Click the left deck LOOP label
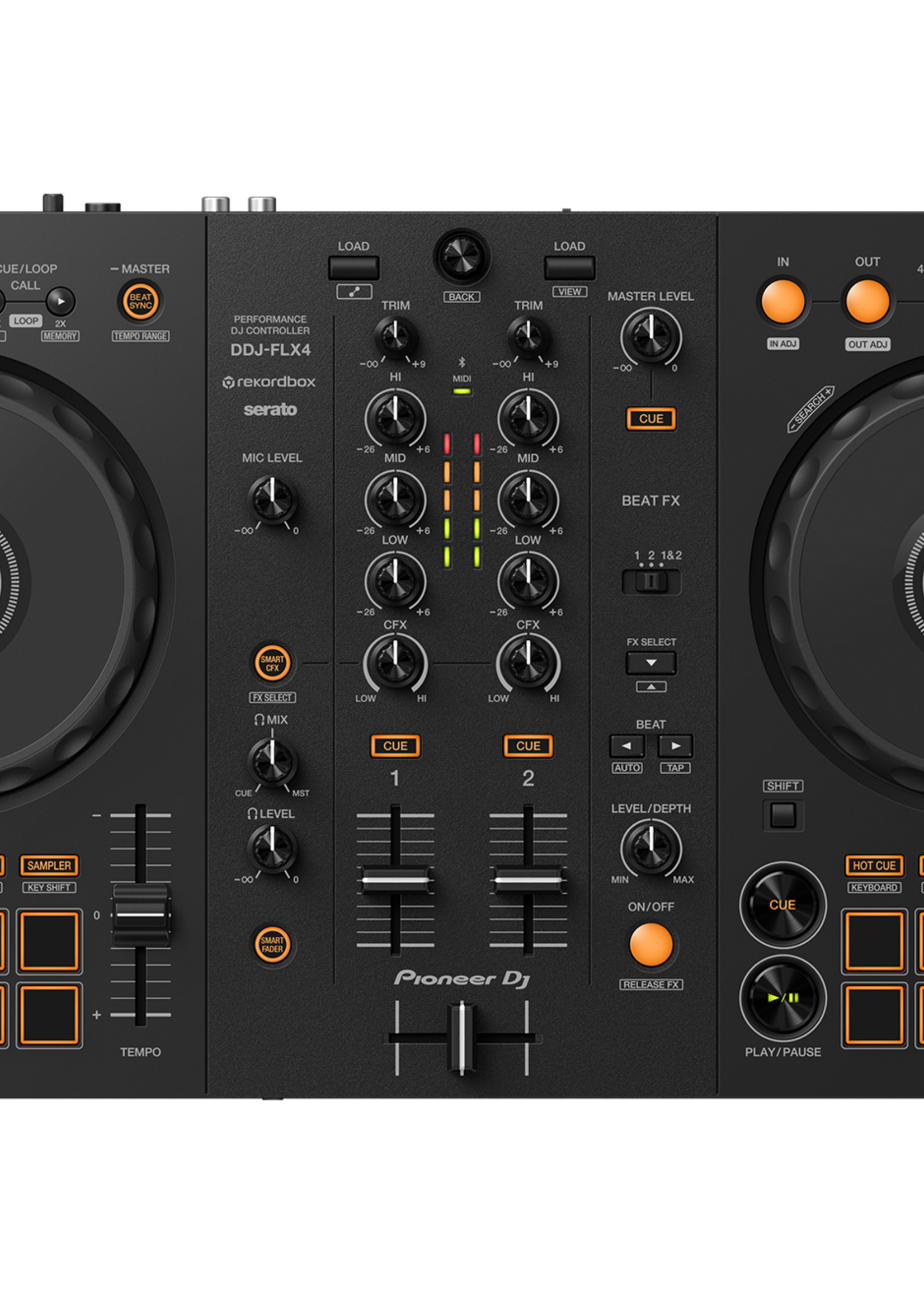This screenshot has width=924, height=1294. click(26, 321)
